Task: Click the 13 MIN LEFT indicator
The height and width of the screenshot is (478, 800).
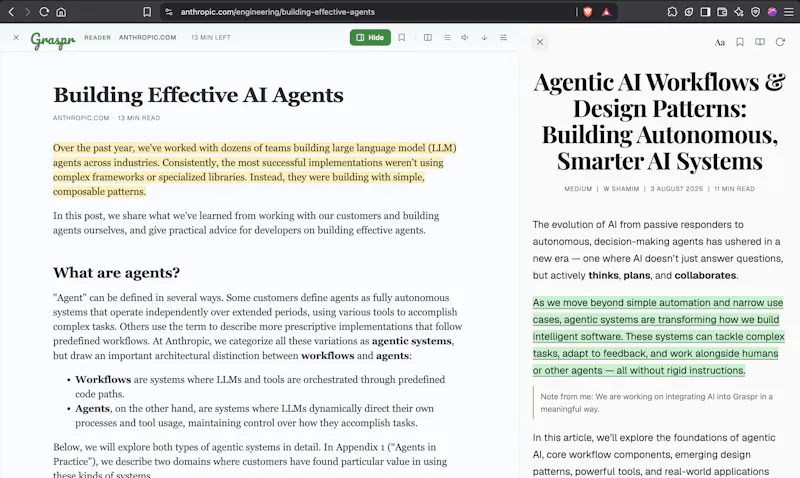Action: coord(211,37)
